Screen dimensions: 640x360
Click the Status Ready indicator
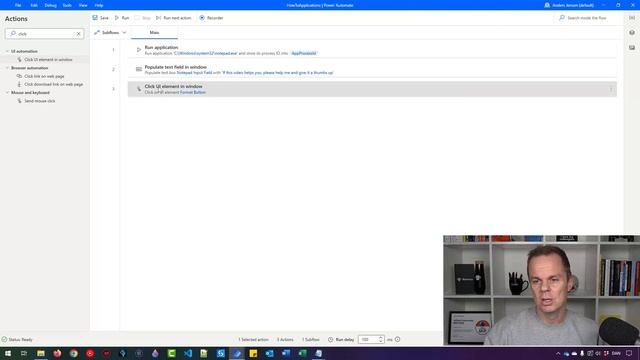(17, 340)
